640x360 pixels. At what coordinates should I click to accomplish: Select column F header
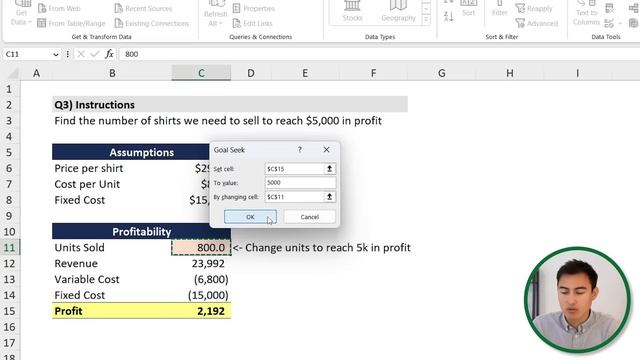coord(373,73)
